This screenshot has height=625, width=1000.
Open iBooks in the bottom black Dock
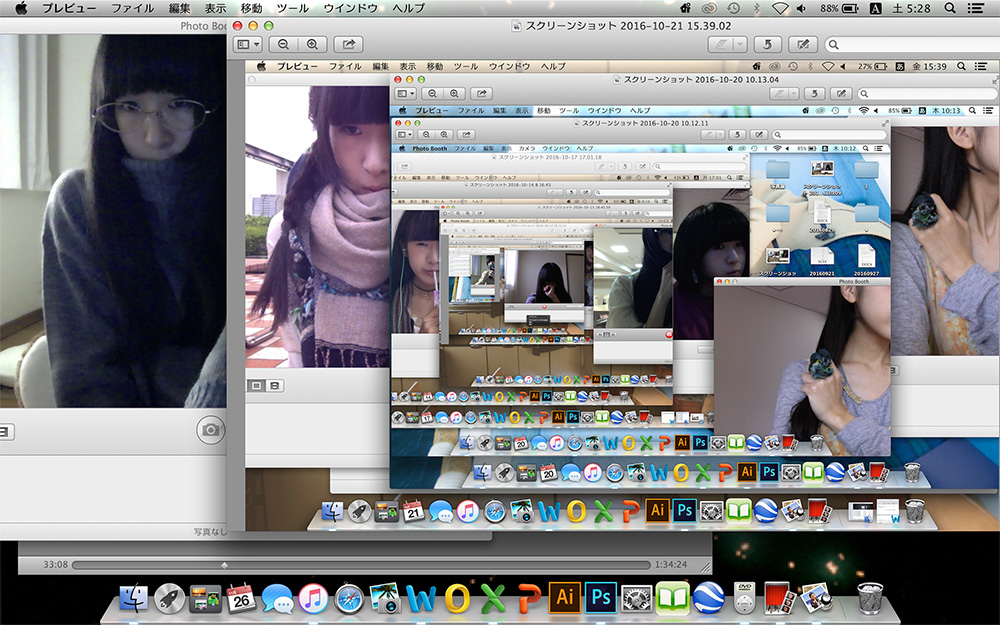673,599
